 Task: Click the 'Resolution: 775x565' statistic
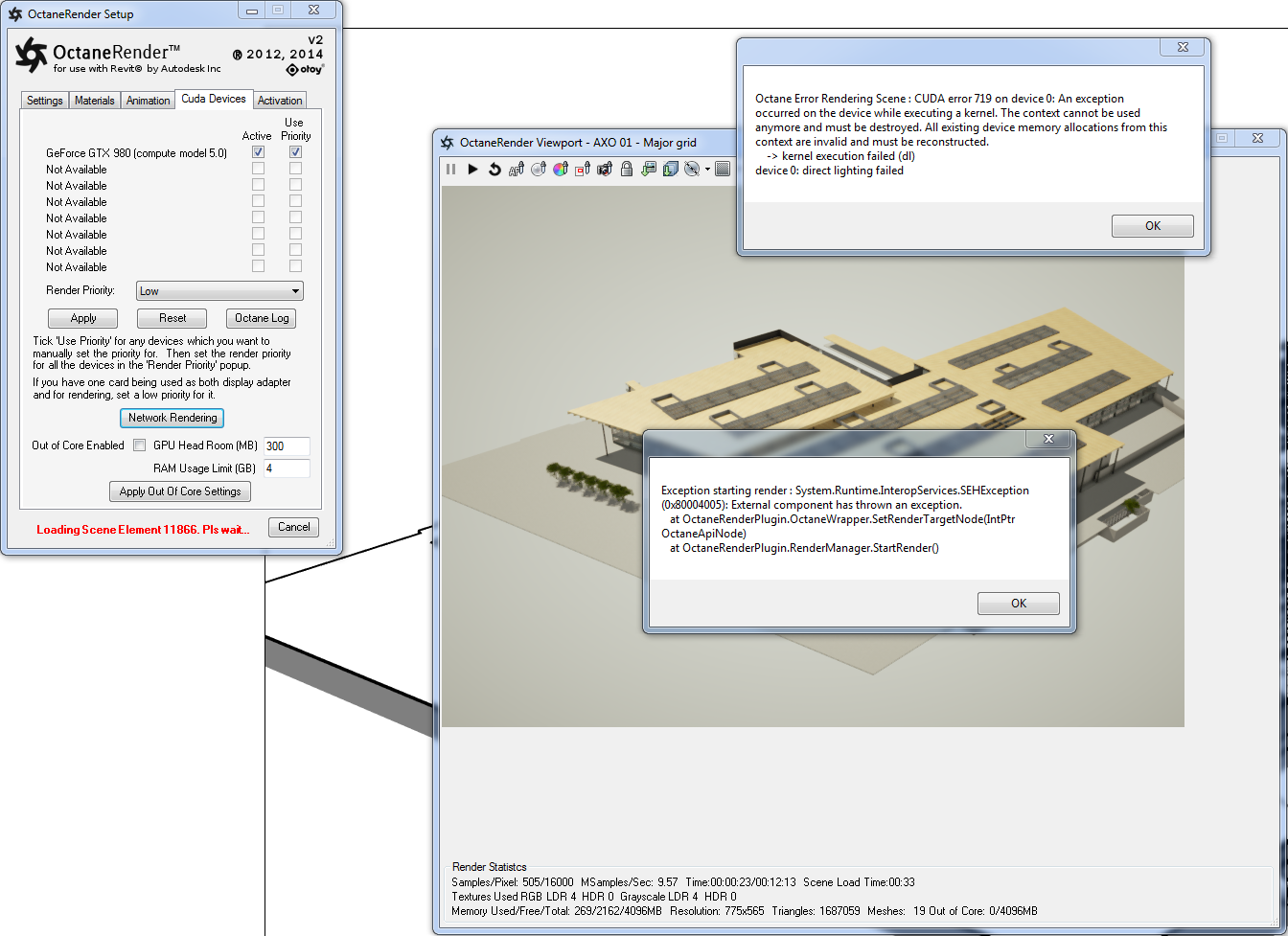click(x=717, y=911)
